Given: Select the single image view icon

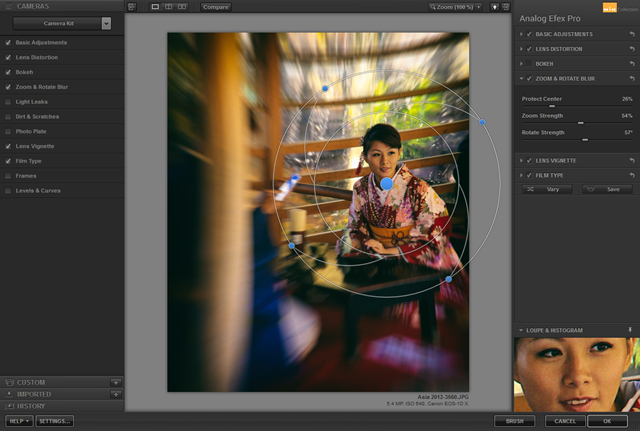Looking at the screenshot, I should click(155, 6).
